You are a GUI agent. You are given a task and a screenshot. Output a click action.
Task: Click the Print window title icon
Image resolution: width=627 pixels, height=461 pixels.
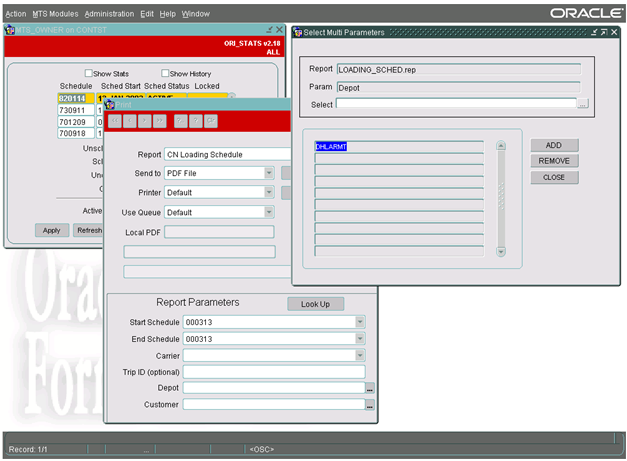110,105
